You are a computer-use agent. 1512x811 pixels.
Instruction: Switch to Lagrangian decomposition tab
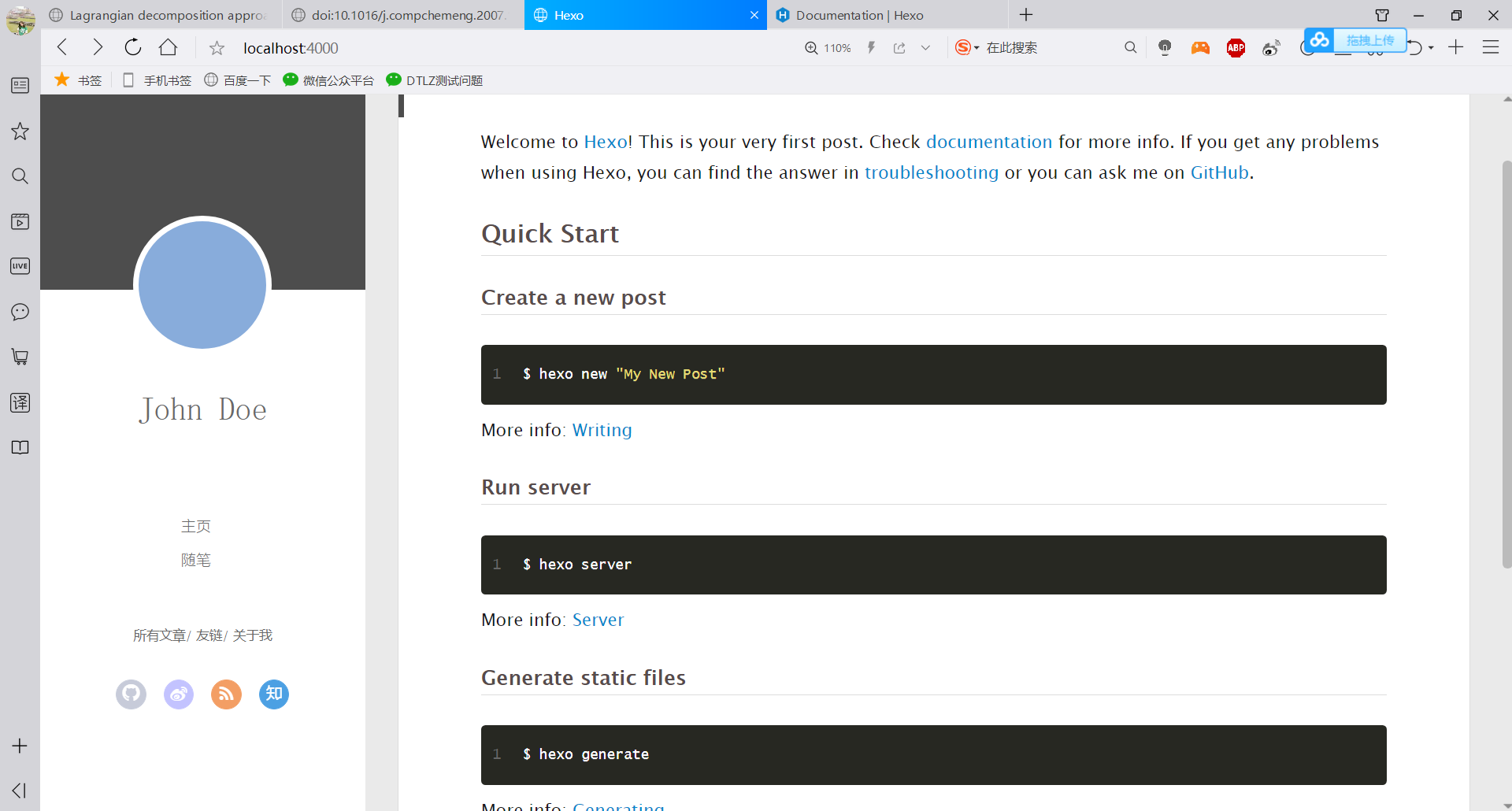coord(161,15)
